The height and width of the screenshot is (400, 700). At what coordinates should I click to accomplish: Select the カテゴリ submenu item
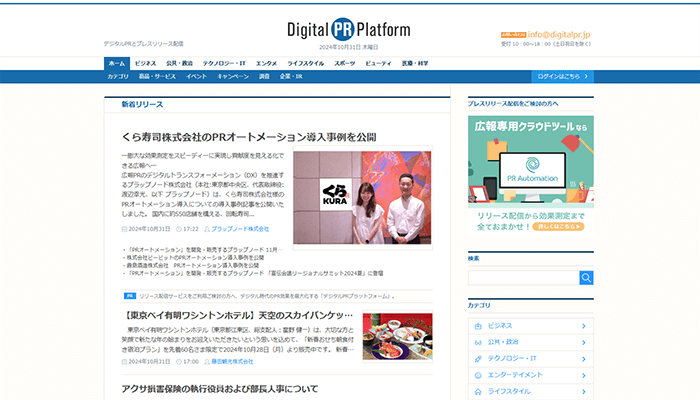coord(118,76)
